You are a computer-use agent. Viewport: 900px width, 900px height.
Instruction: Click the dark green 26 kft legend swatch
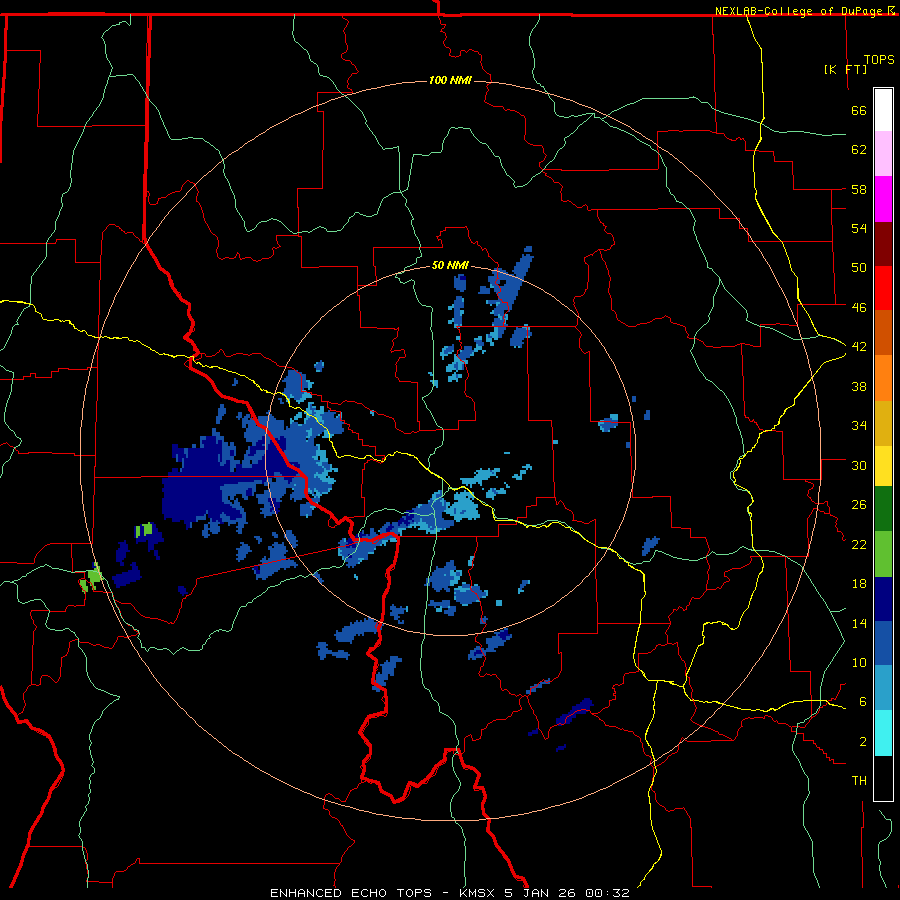pyautogui.click(x=883, y=509)
